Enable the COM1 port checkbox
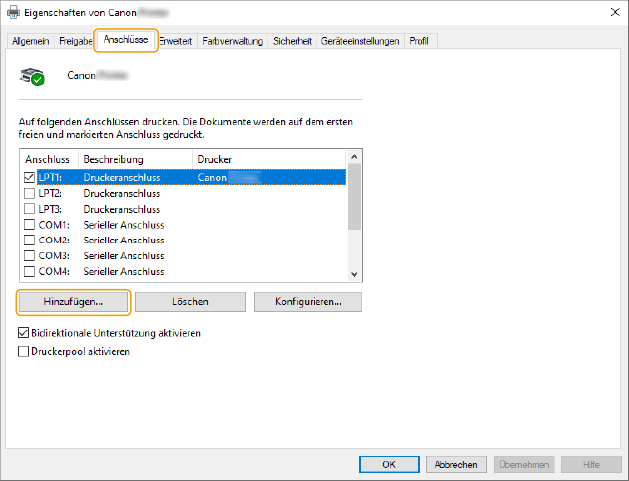Viewport: 629px width, 481px height. pyautogui.click(x=29, y=225)
